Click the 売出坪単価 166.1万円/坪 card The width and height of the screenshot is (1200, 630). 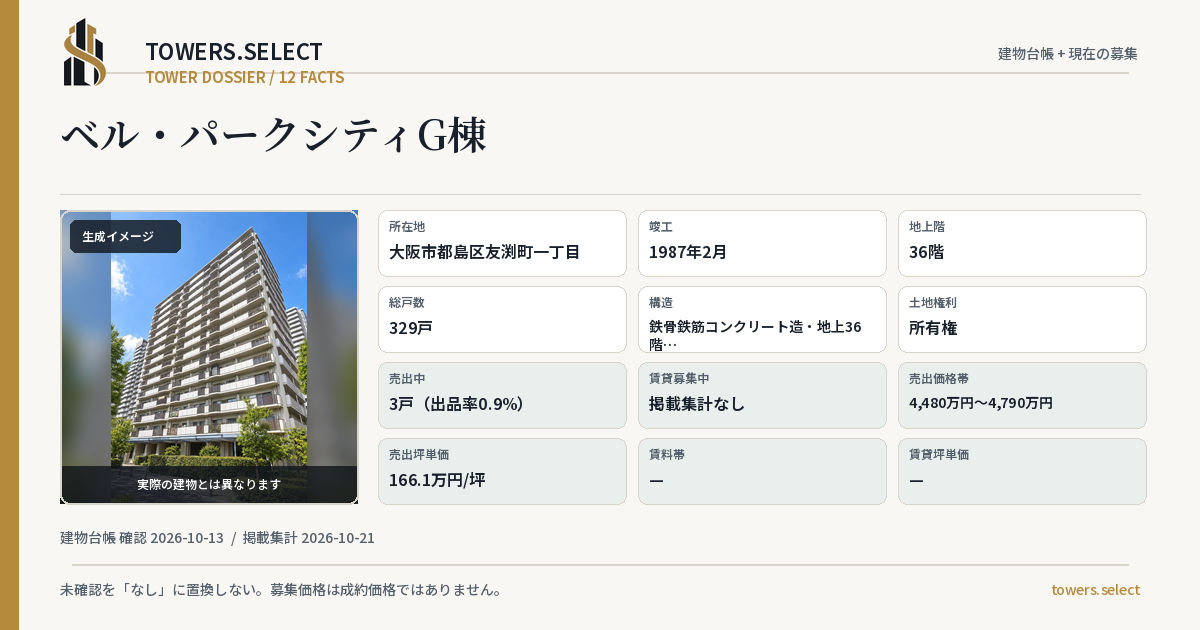pyautogui.click(x=502, y=471)
